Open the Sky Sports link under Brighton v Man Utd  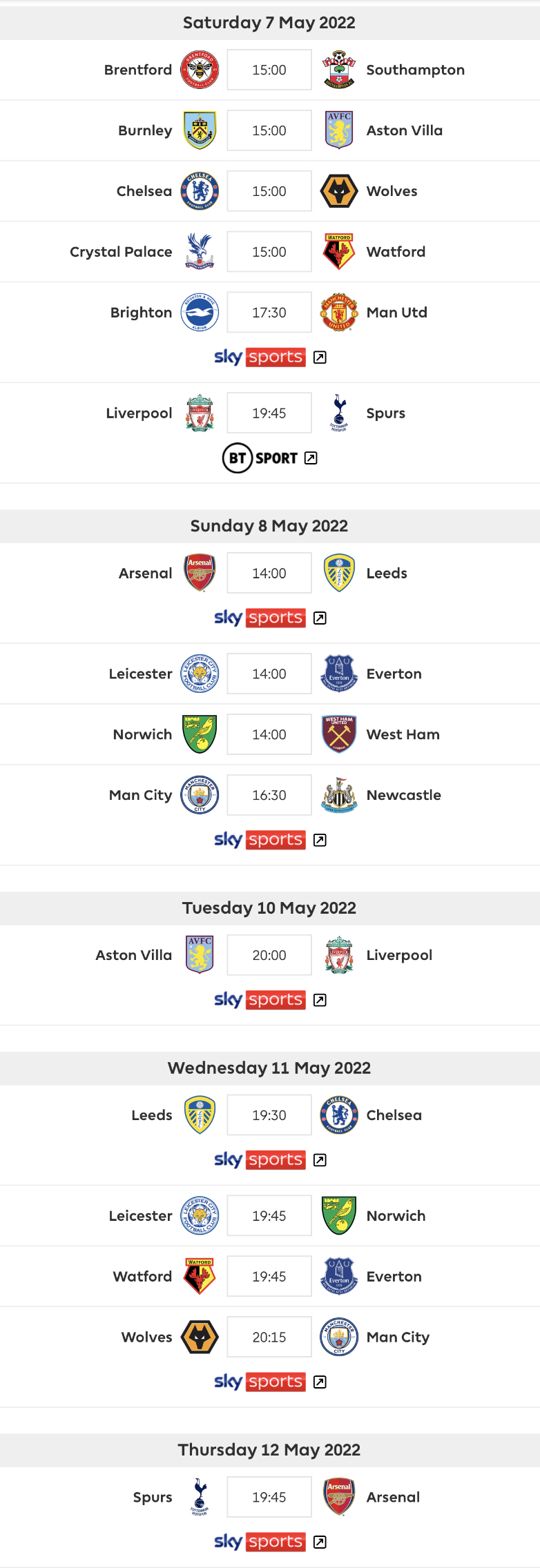[x=260, y=357]
